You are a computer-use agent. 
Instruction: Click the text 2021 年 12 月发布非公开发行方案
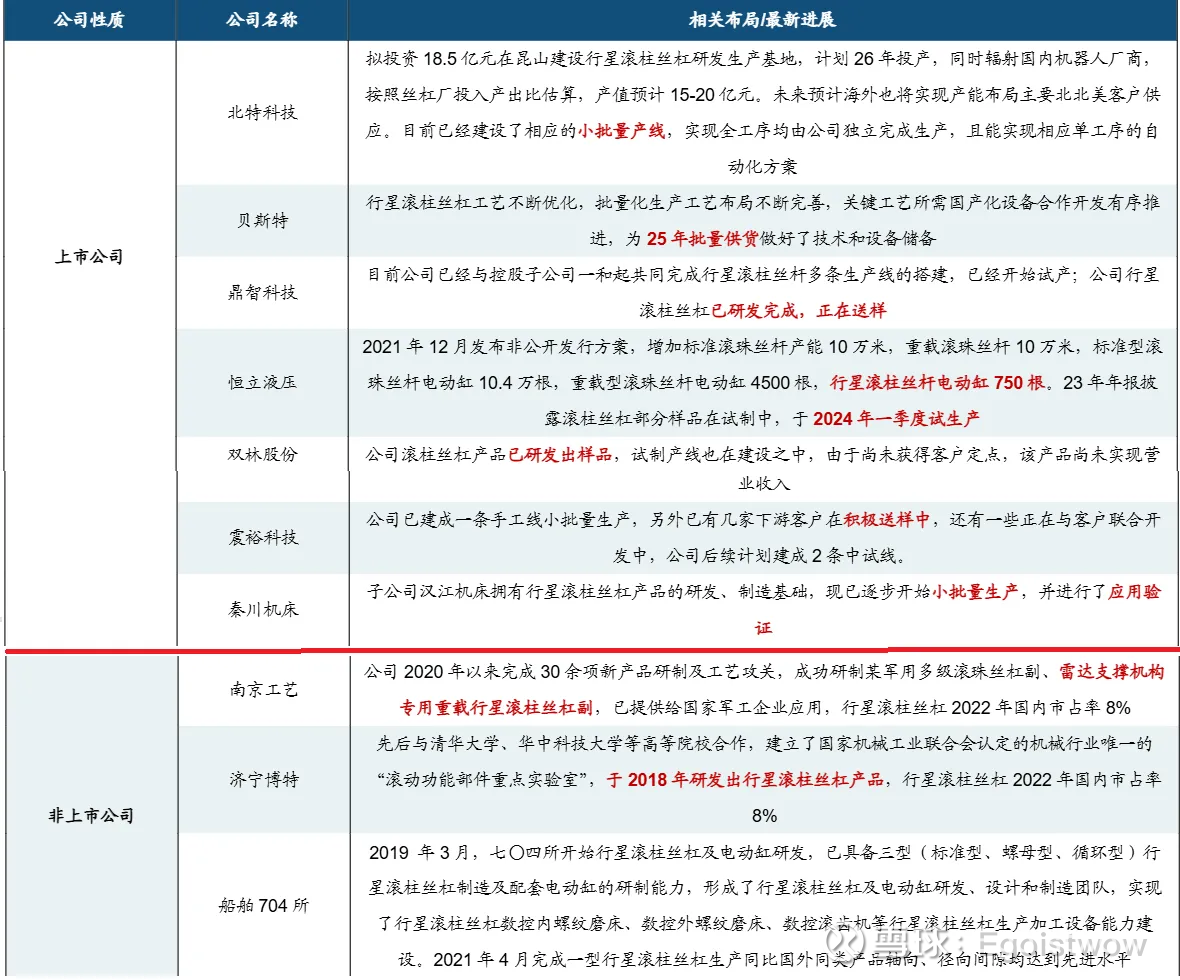[x=494, y=346]
